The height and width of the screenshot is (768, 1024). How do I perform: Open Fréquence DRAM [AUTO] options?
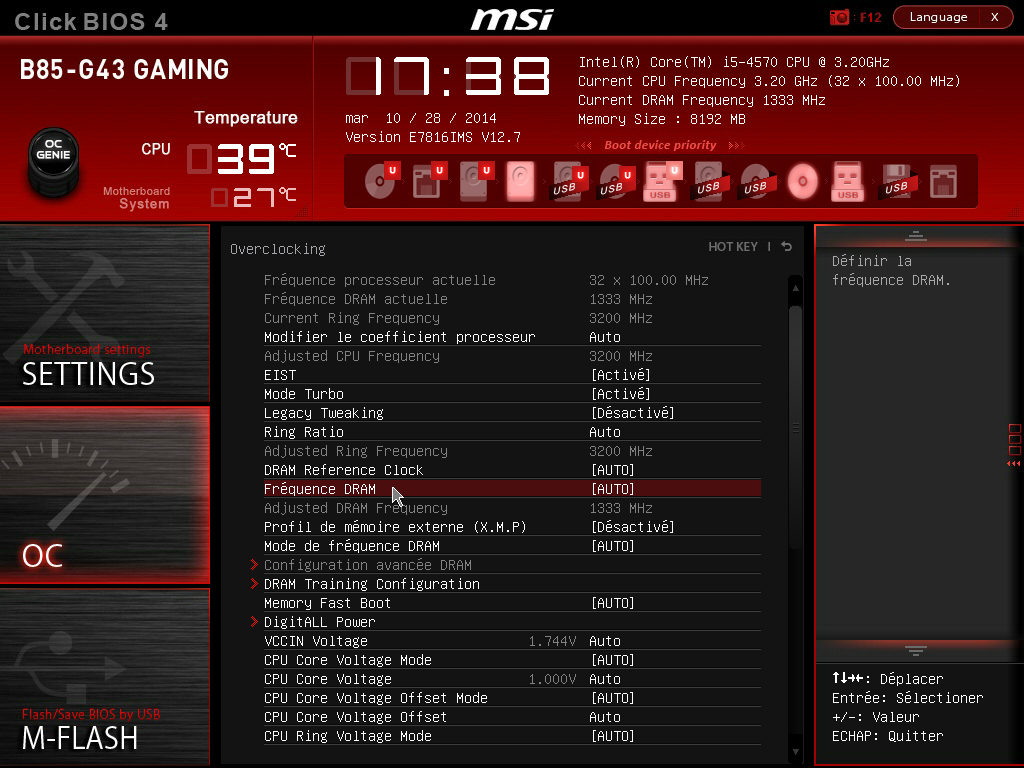(x=512, y=489)
